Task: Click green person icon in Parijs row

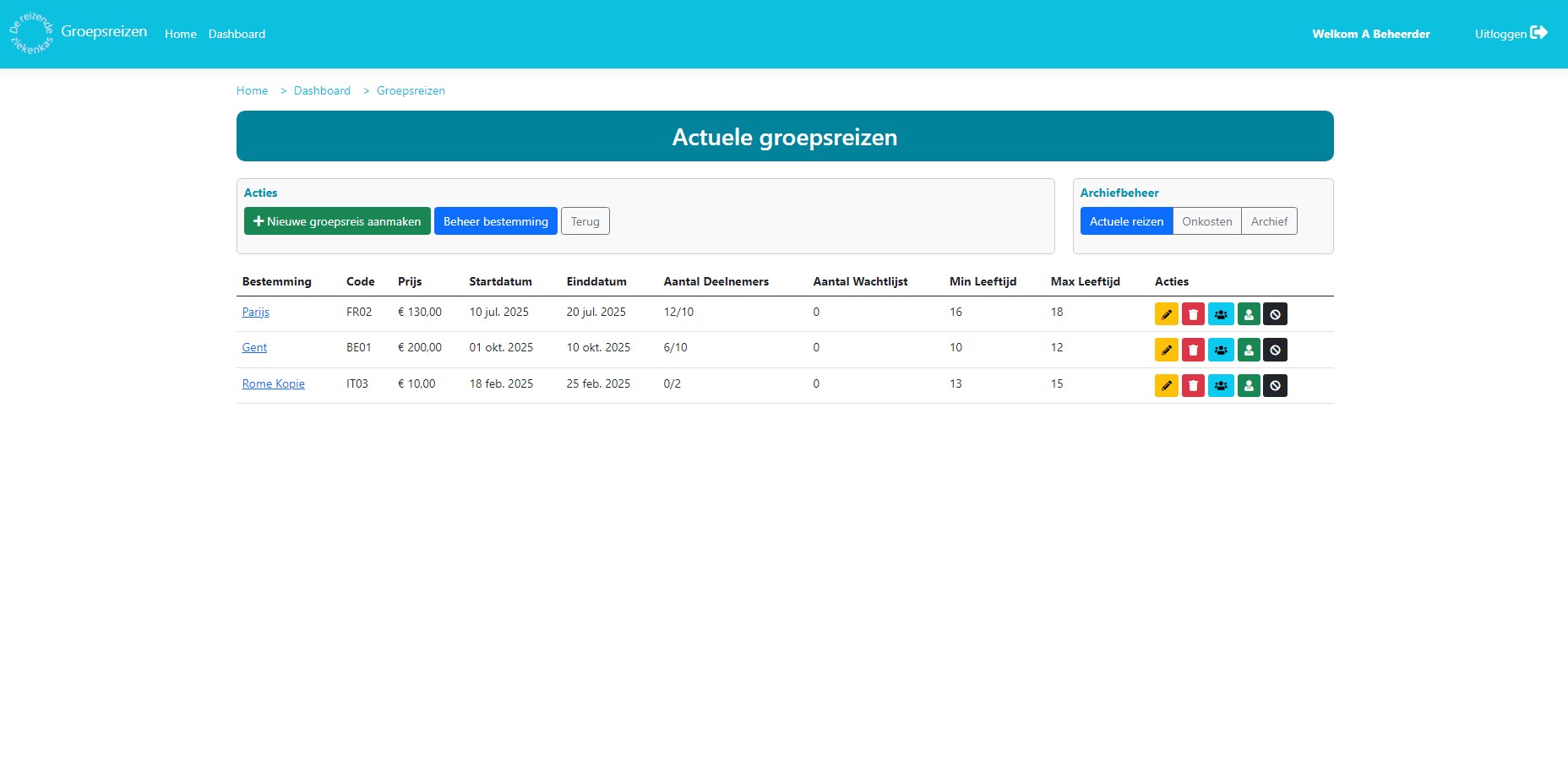Action: click(x=1249, y=314)
